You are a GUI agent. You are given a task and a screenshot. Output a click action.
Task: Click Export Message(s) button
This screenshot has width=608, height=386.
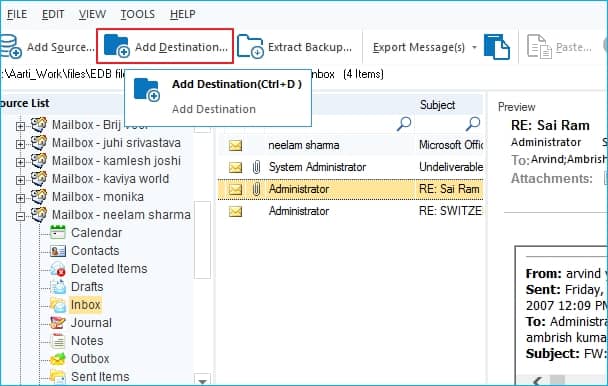click(418, 47)
